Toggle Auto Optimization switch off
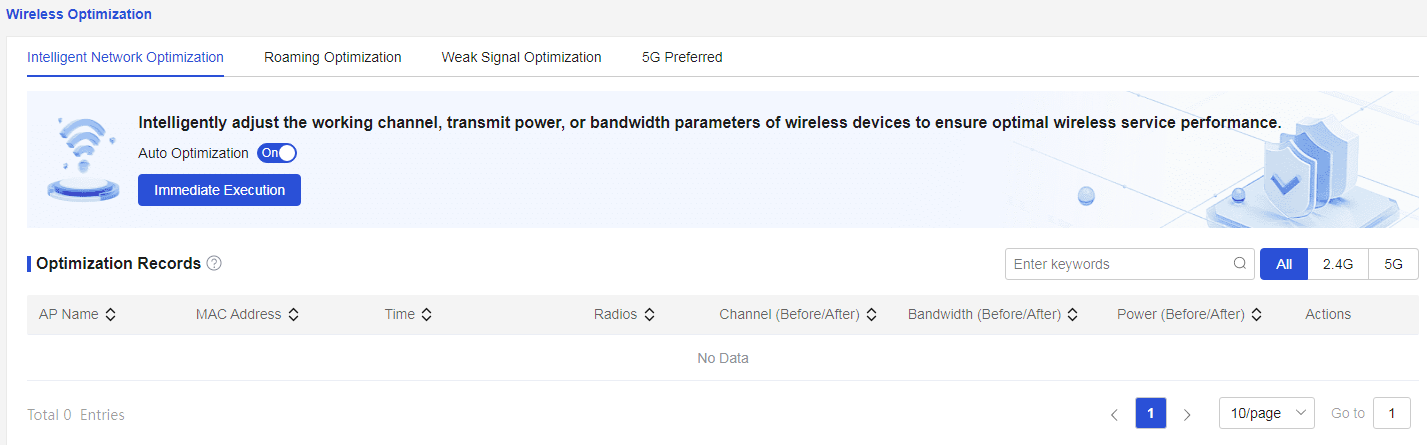This screenshot has width=1427, height=445. pos(277,153)
